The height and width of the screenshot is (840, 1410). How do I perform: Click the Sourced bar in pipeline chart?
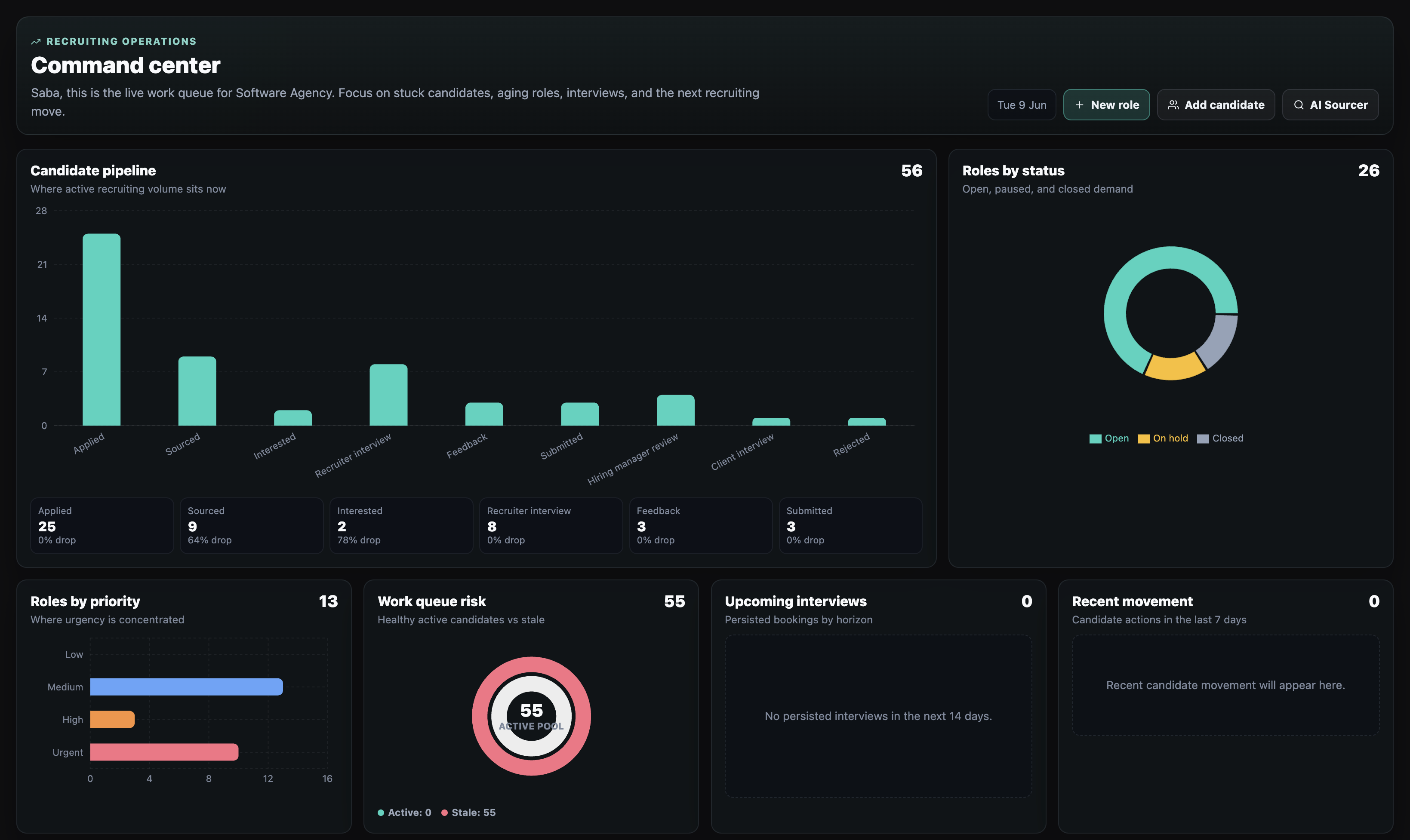pos(197,391)
